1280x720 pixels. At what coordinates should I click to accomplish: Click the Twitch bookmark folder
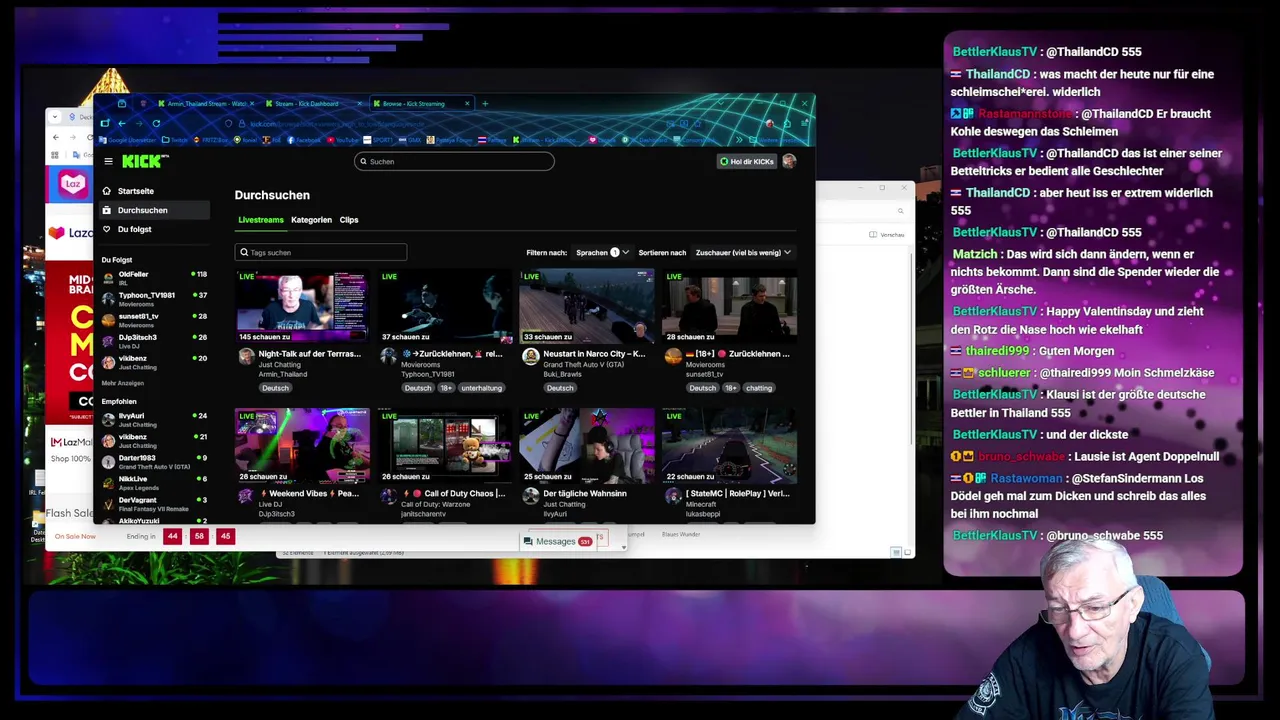[x=176, y=140]
